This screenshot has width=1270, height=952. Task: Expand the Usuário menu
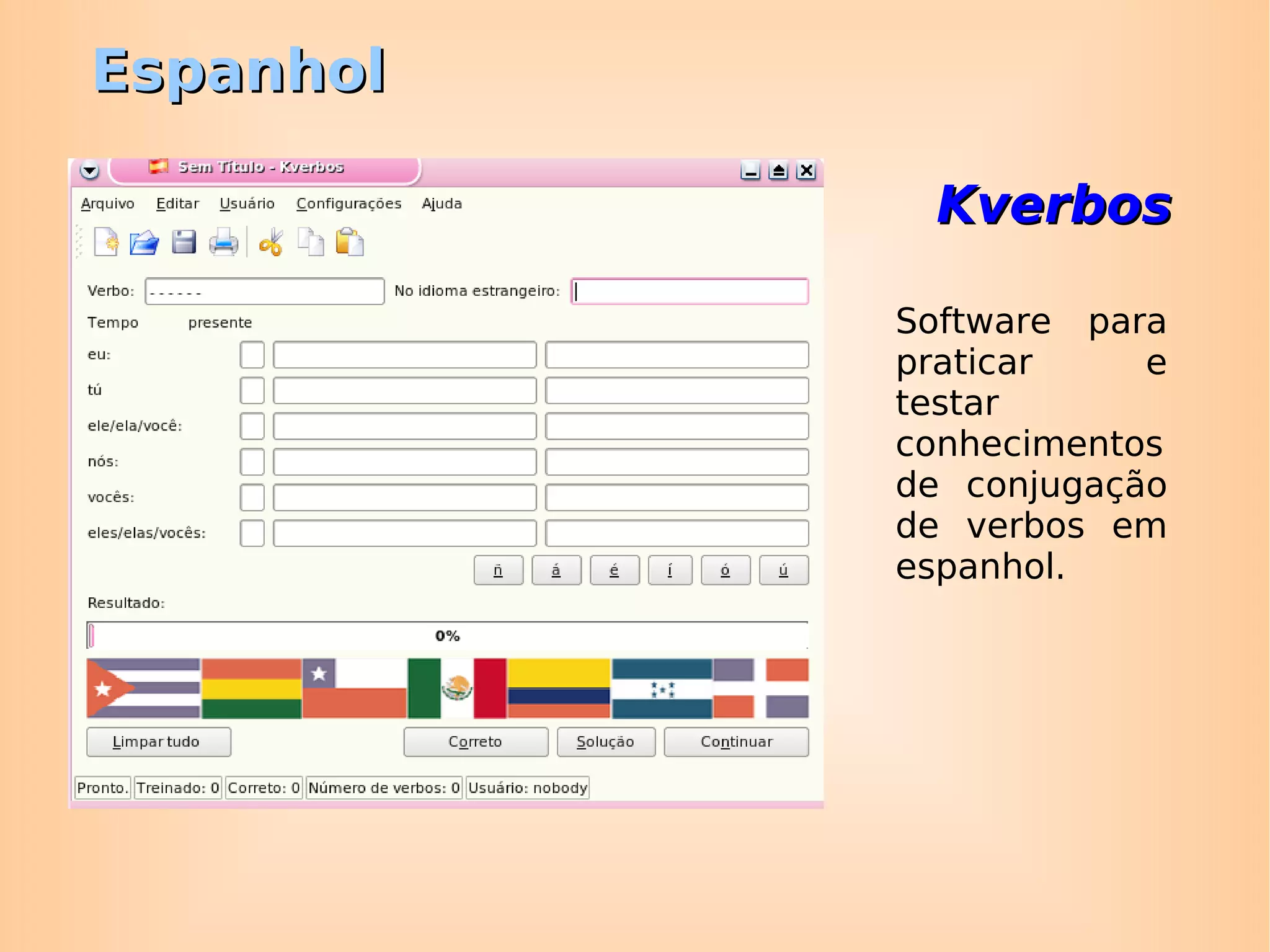[247, 203]
